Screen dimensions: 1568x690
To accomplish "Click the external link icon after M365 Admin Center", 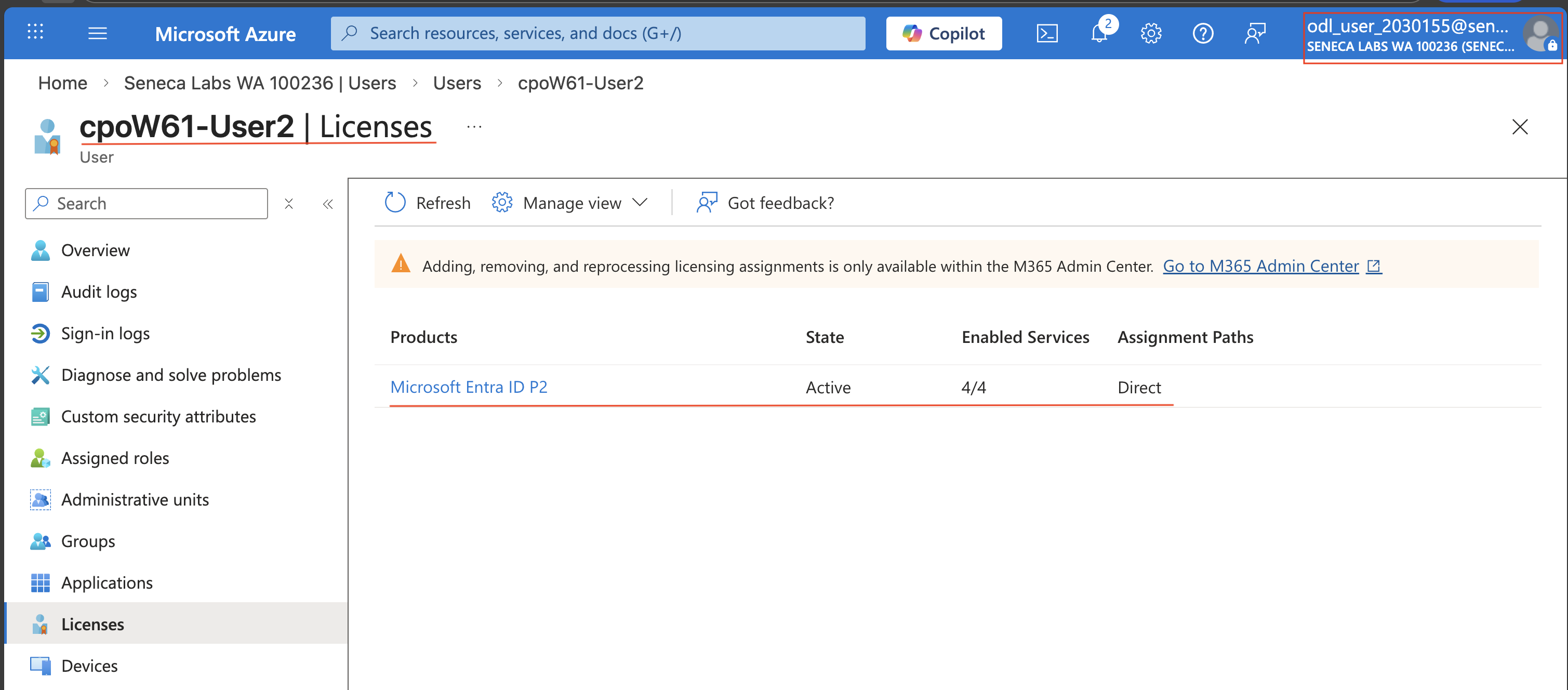I will pyautogui.click(x=1374, y=266).
